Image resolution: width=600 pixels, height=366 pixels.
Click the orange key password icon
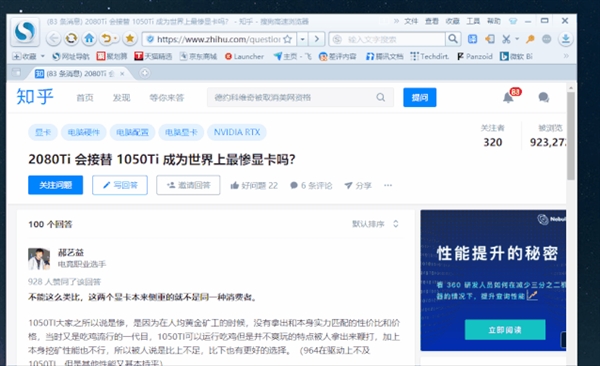[x=530, y=39]
